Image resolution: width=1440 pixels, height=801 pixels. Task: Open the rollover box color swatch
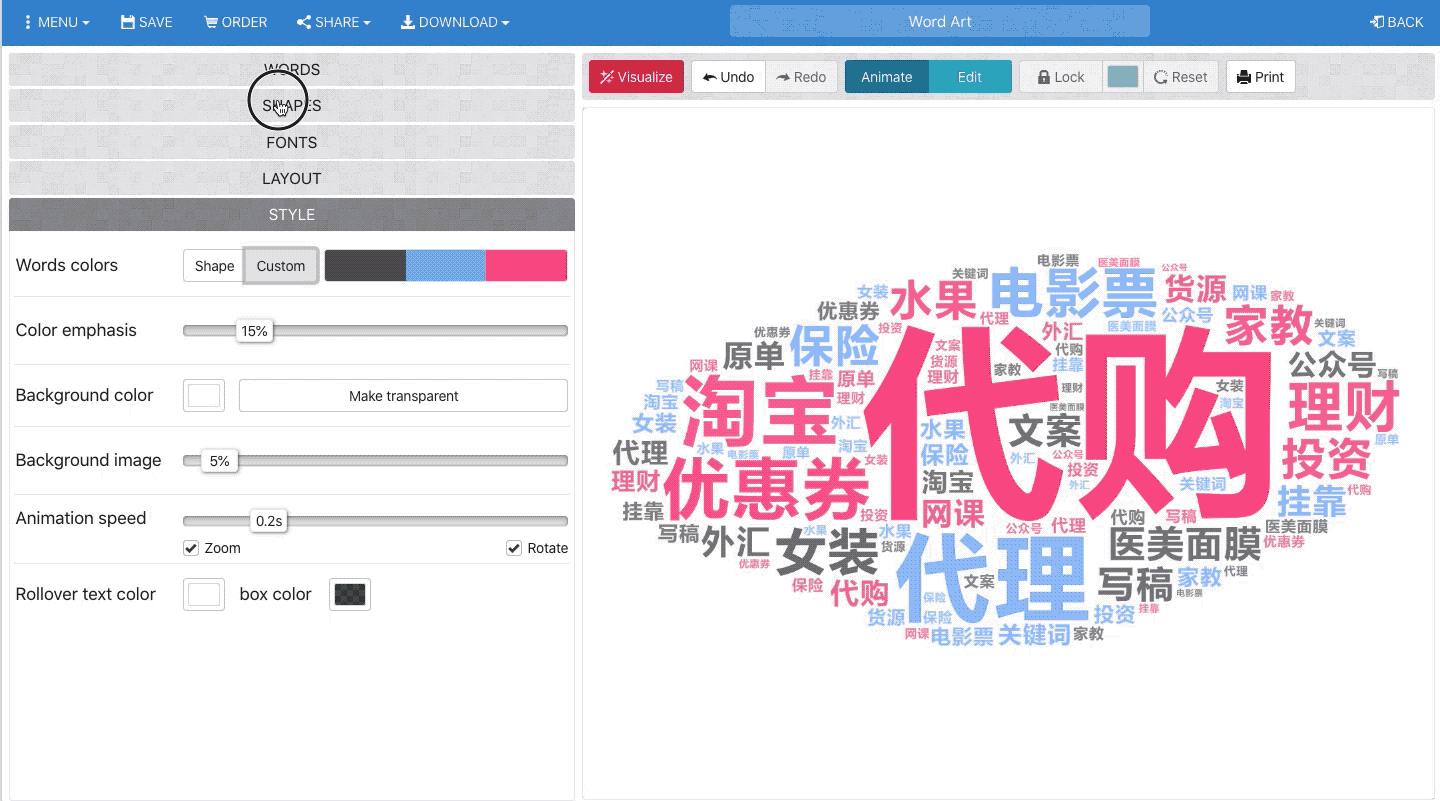350,594
